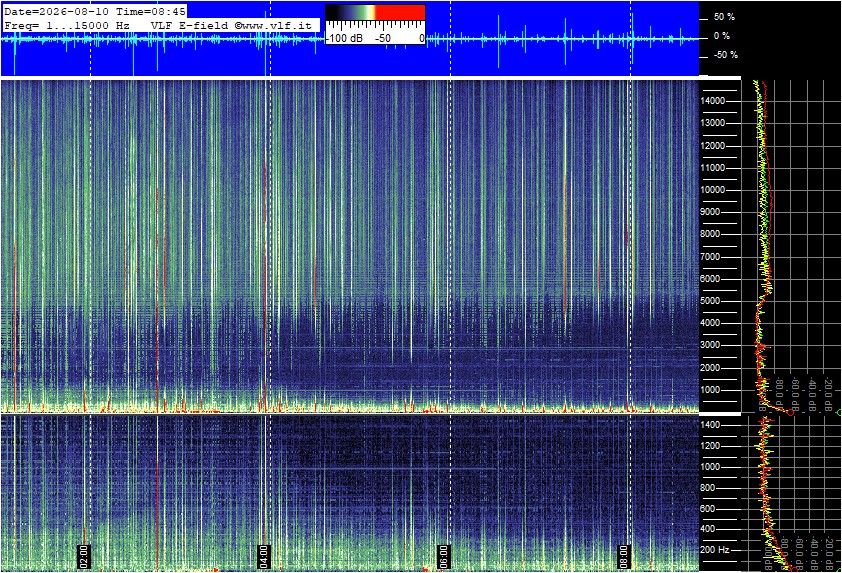The image size is (842, 573).
Task: Click the "-100 dB" color scale label
Action: 345,38
